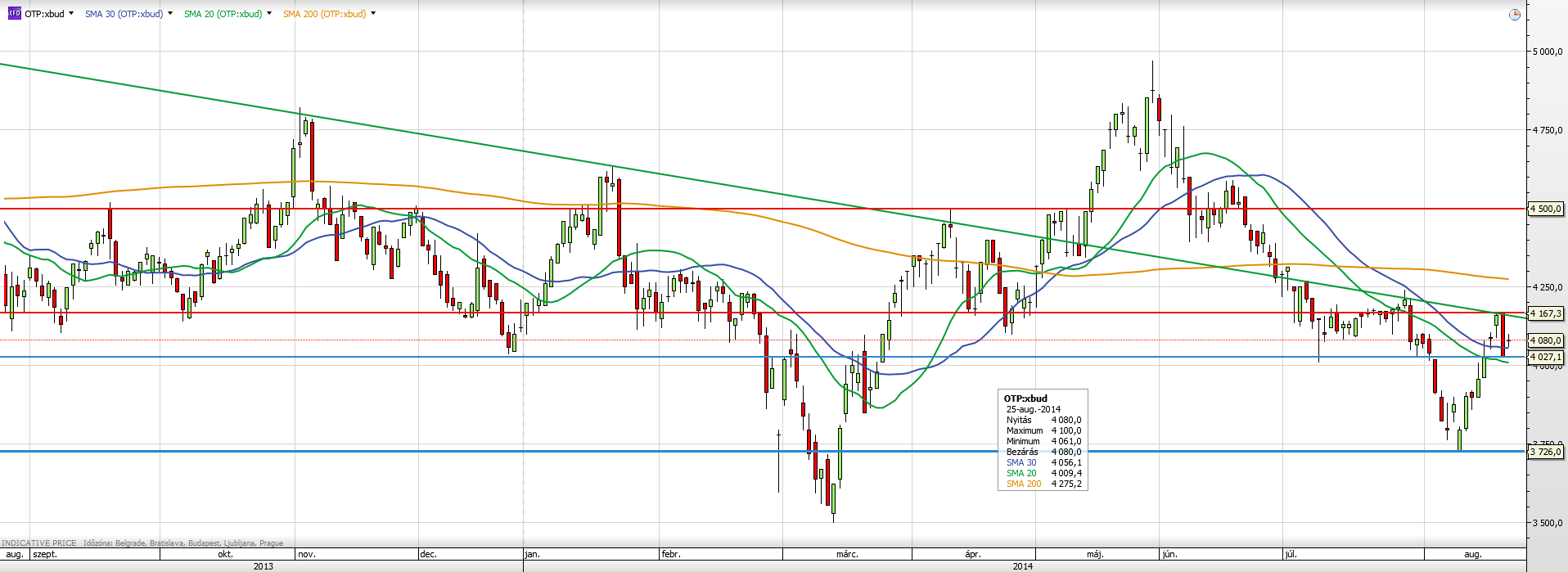This screenshot has width=1568, height=572.
Task: Click the jún. month label on time axis
Action: [x=1169, y=554]
